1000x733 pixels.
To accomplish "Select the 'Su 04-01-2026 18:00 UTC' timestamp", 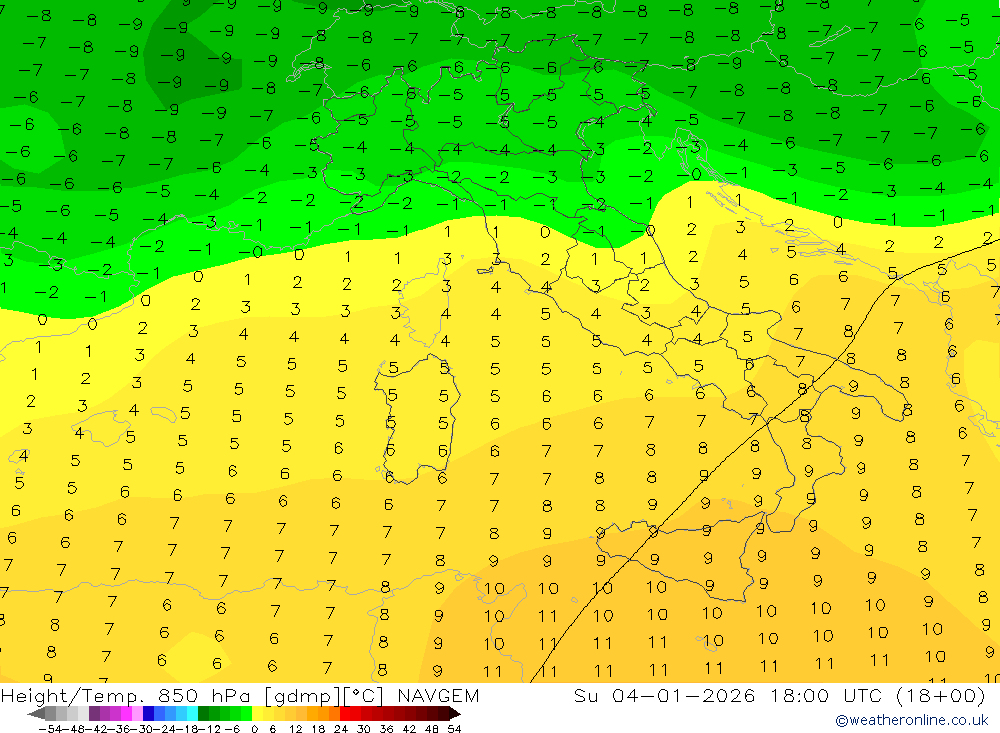I will (x=728, y=695).
